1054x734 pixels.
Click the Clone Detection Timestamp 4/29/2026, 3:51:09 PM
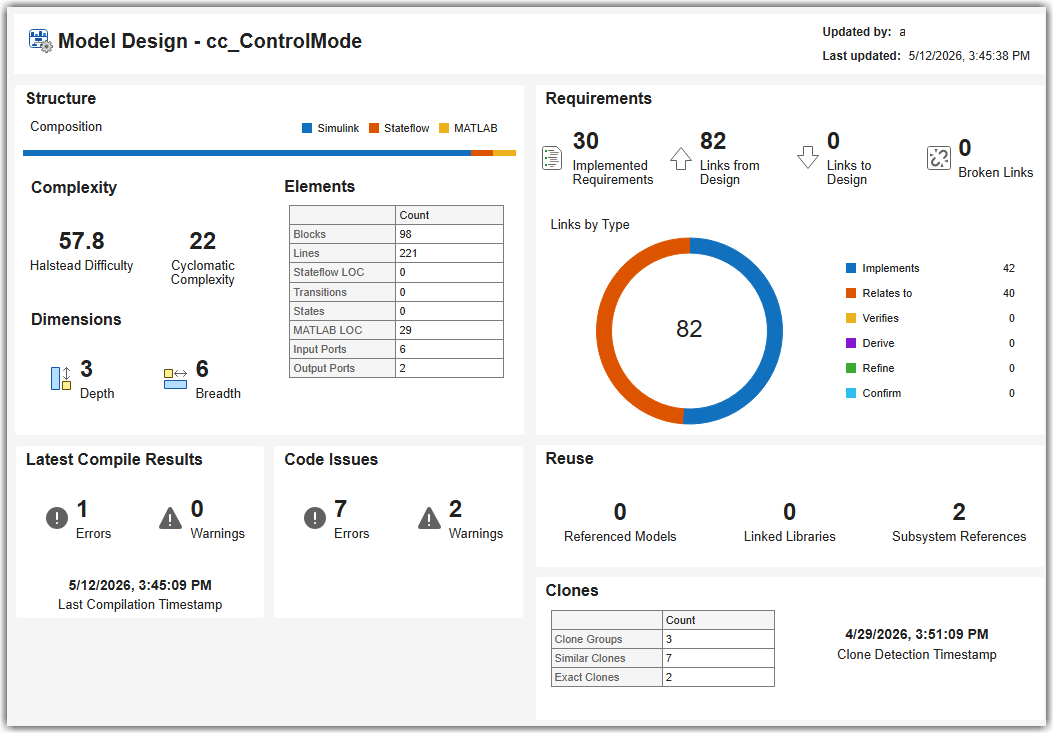(917, 634)
